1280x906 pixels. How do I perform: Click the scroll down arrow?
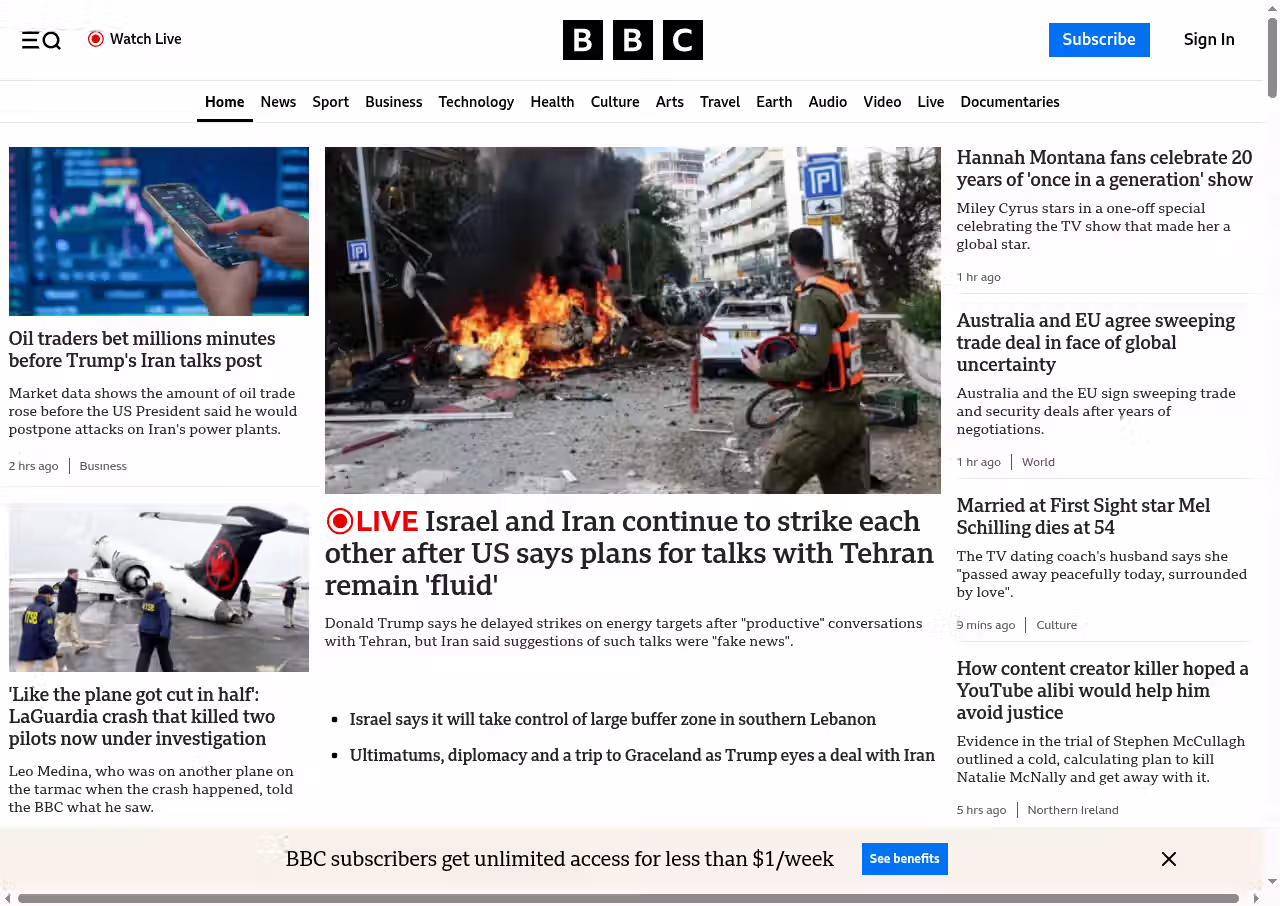click(1272, 881)
